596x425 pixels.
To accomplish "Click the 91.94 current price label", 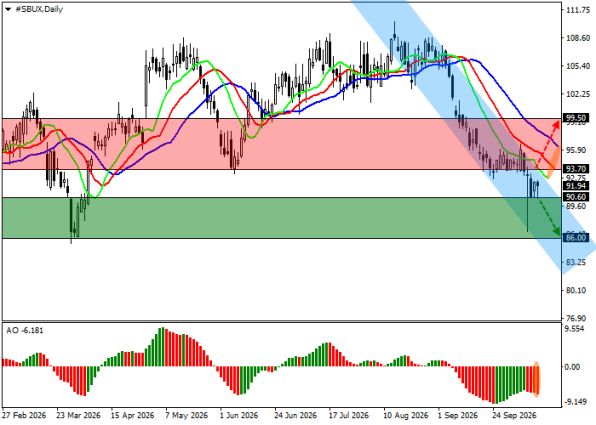I will pos(575,186).
